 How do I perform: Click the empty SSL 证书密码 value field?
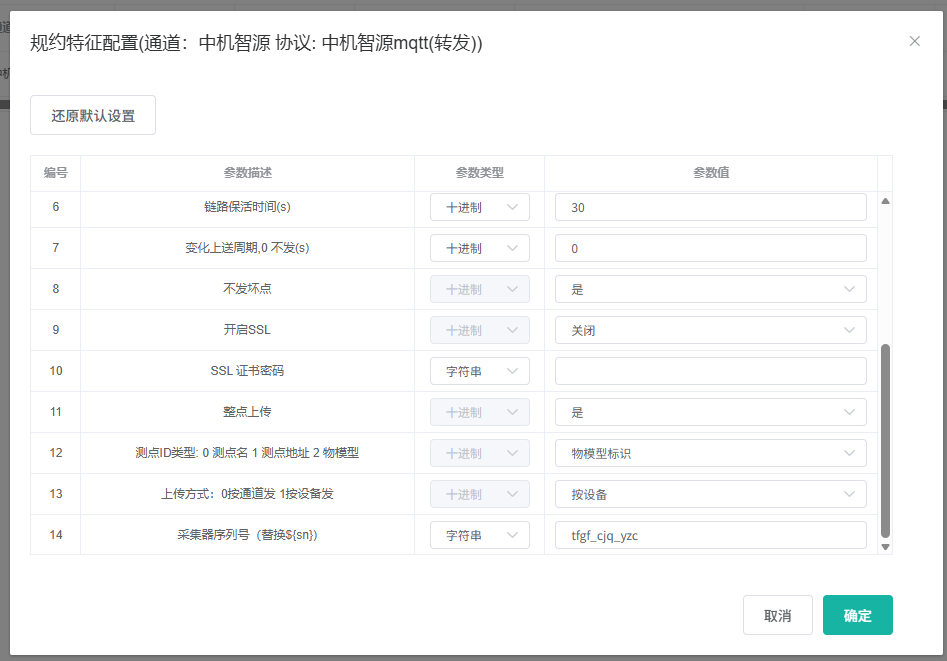coord(710,370)
